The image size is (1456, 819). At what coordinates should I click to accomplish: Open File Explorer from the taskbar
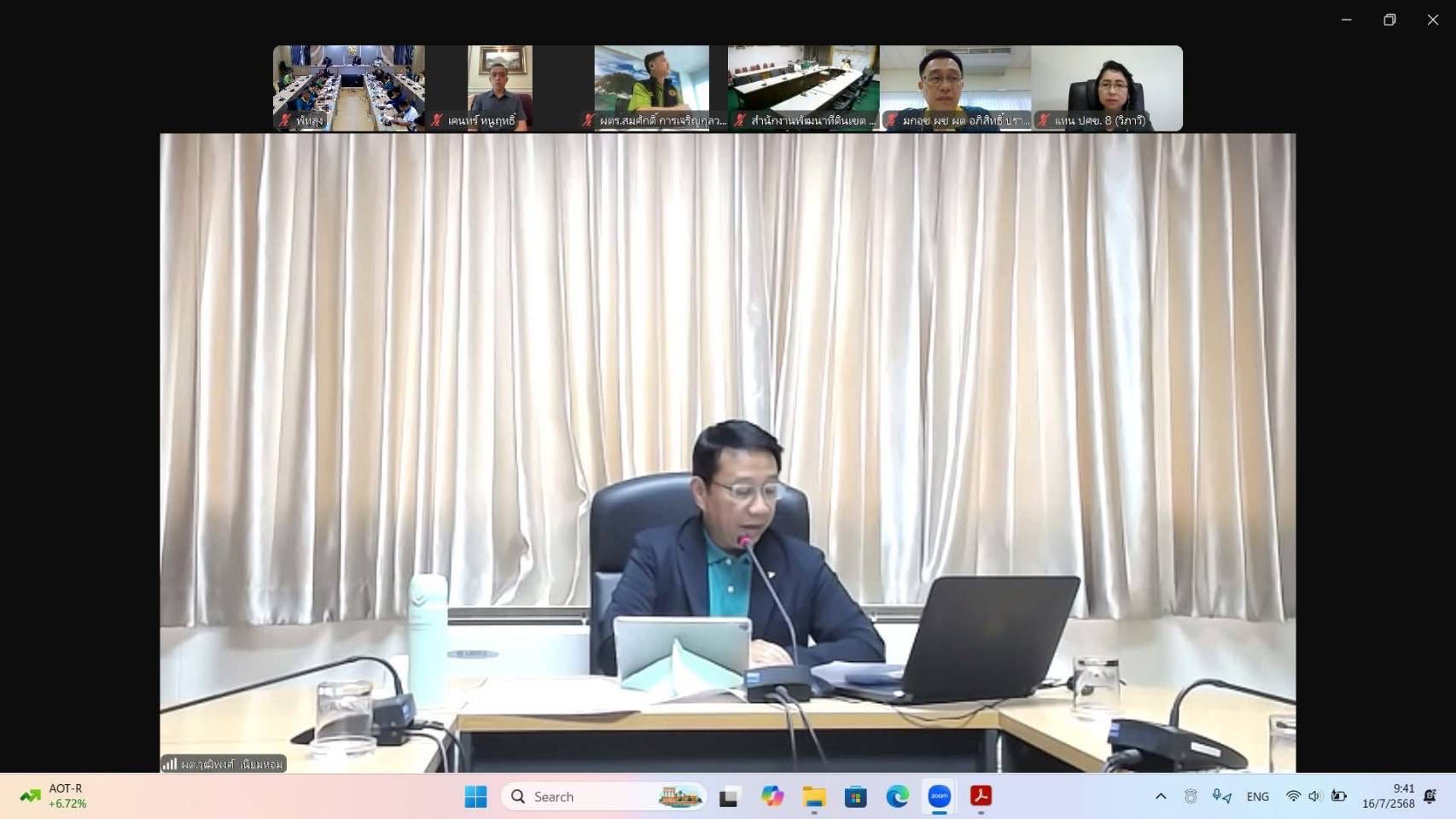point(814,796)
